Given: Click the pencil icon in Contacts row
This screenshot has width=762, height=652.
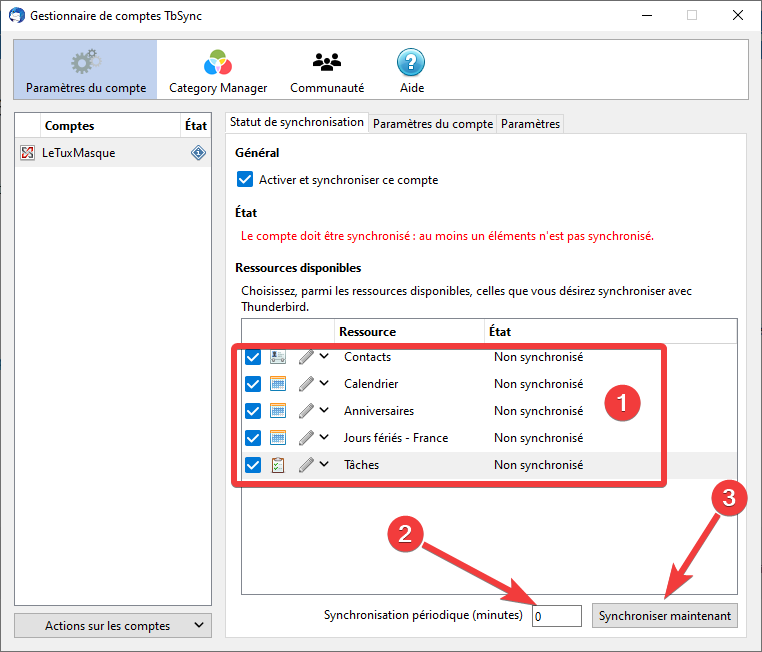Looking at the screenshot, I should [x=306, y=357].
